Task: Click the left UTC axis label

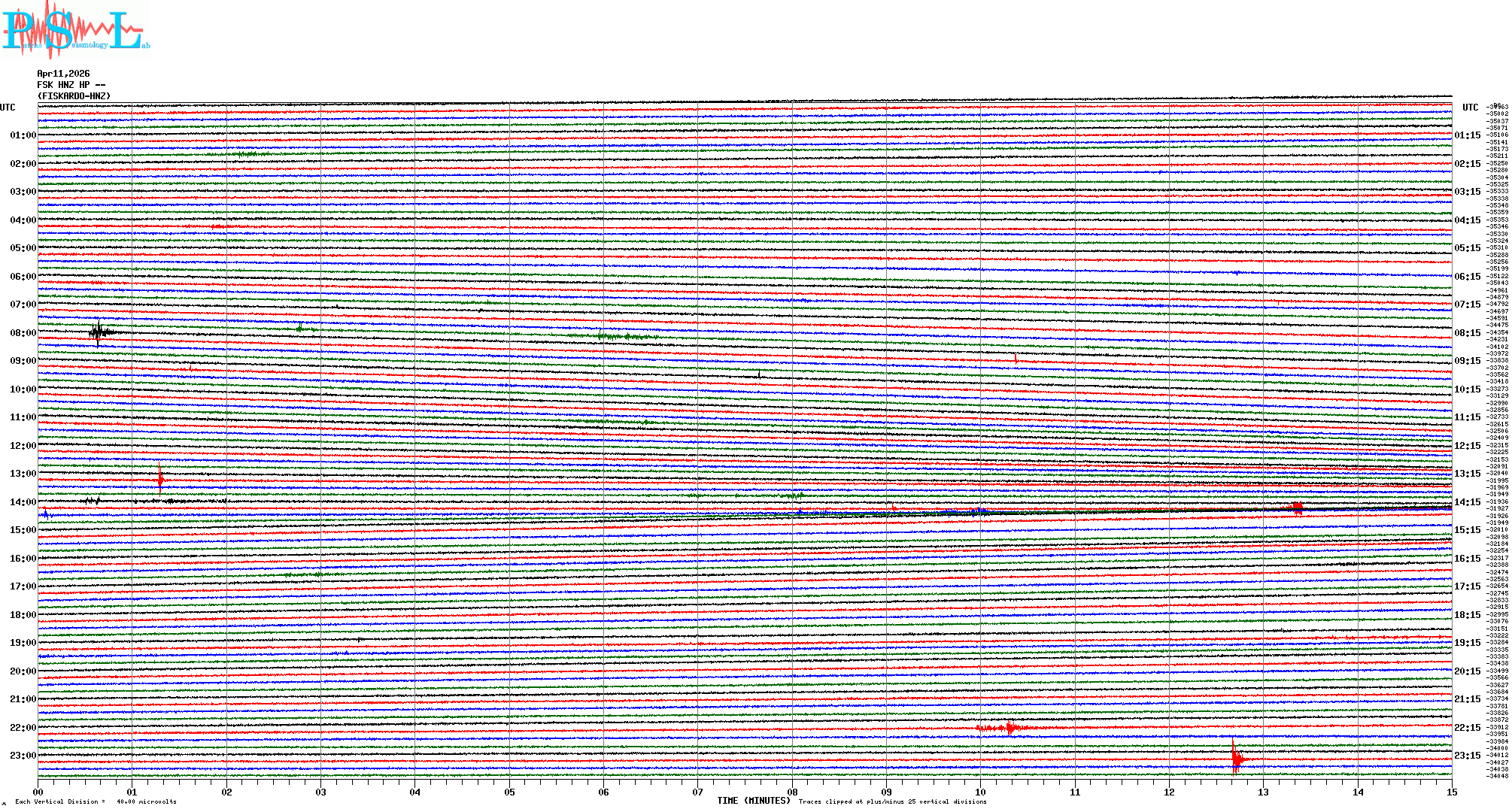Action: (8, 108)
